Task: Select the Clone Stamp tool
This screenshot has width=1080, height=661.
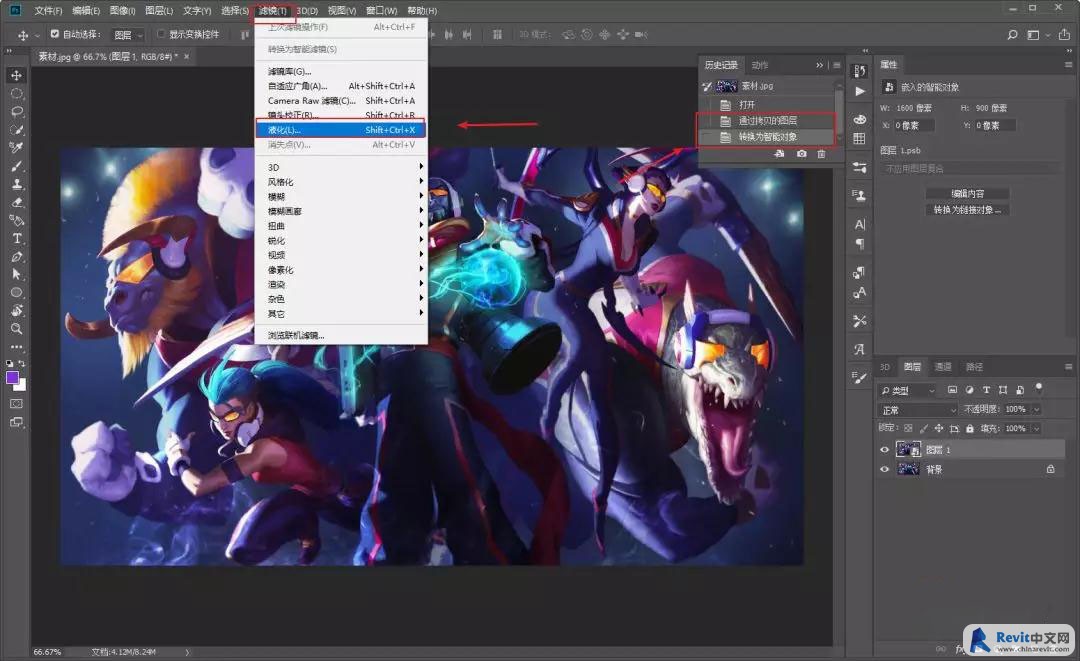Action: coord(17,184)
